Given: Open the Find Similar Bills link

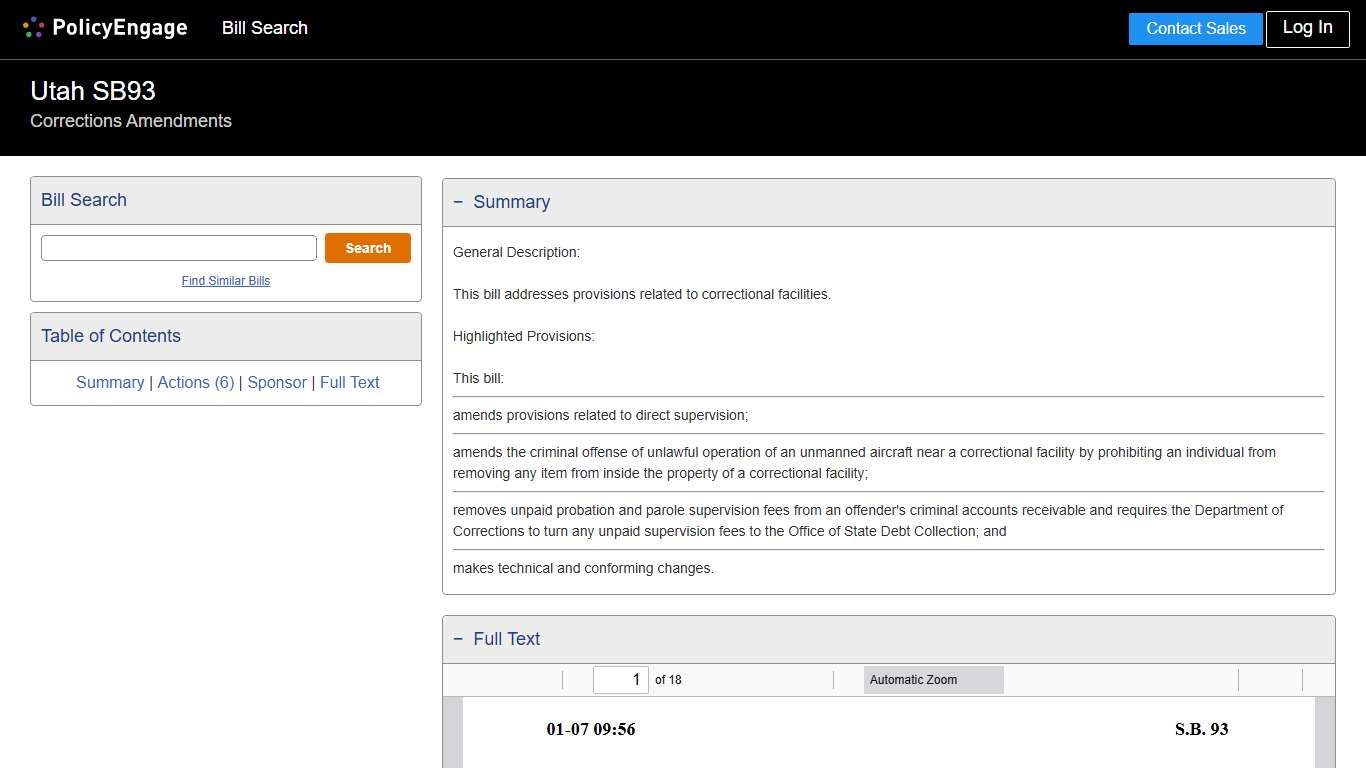Looking at the screenshot, I should [226, 281].
